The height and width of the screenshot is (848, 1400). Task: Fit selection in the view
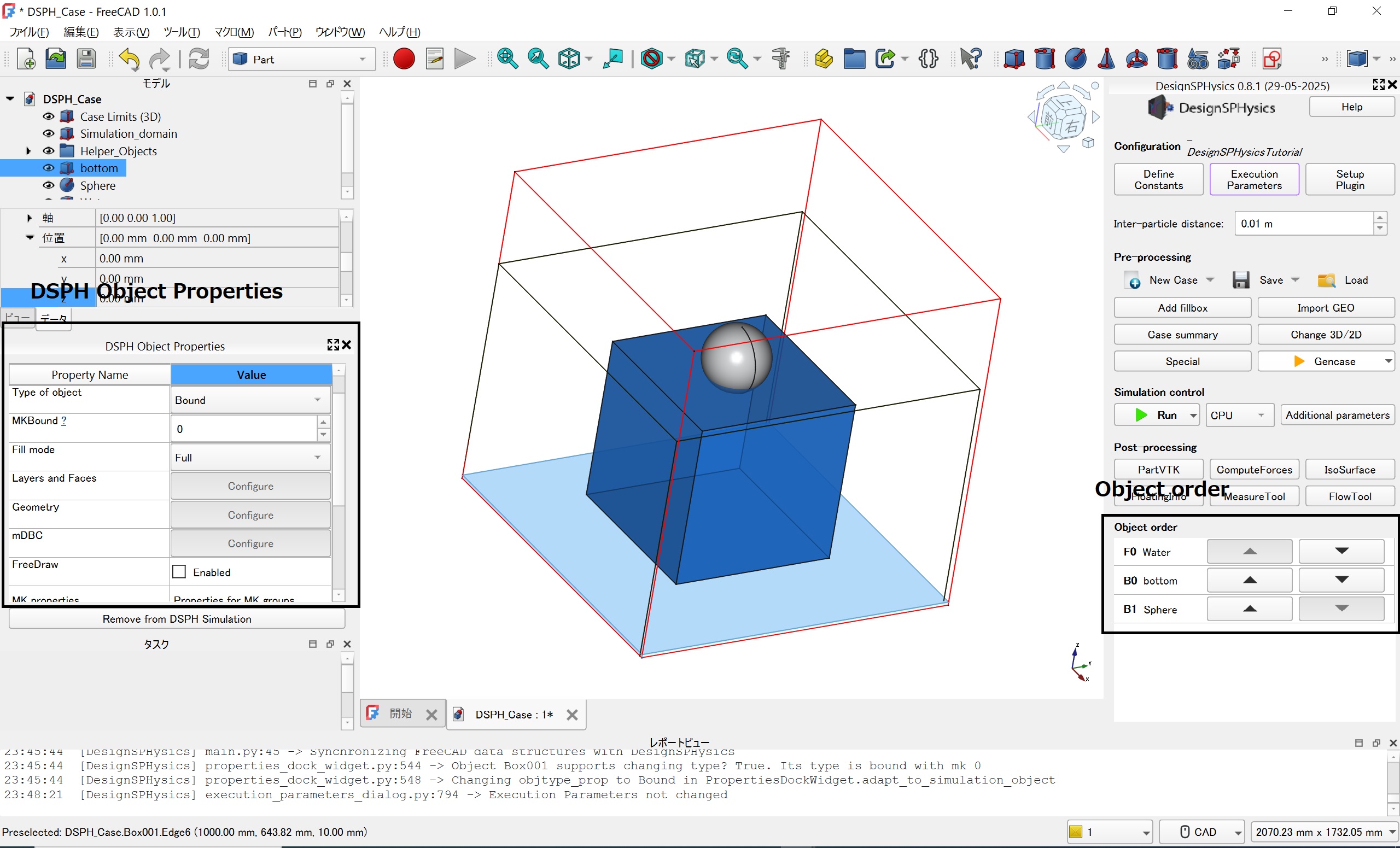click(538, 59)
